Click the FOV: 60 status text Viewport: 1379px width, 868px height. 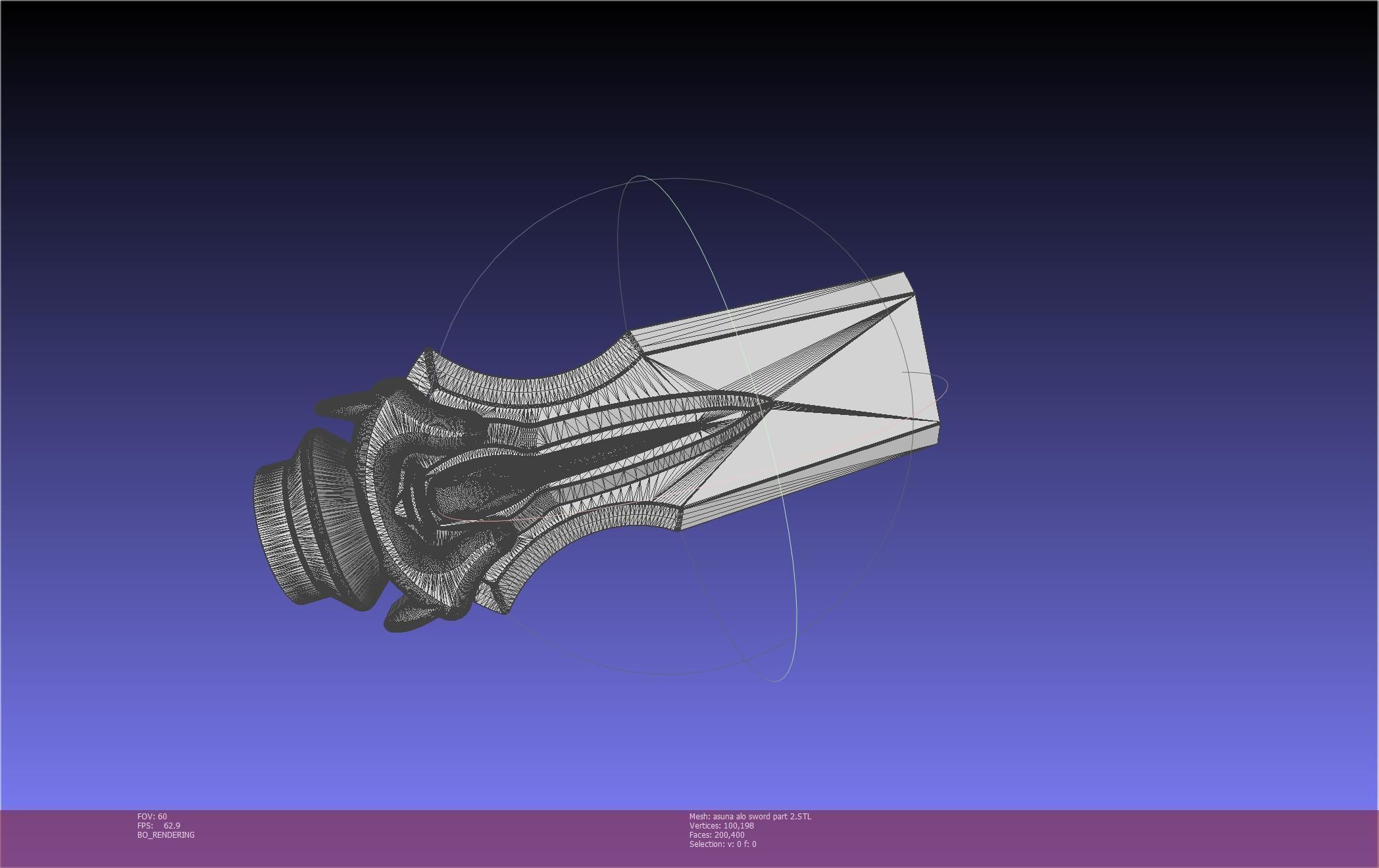click(x=152, y=816)
